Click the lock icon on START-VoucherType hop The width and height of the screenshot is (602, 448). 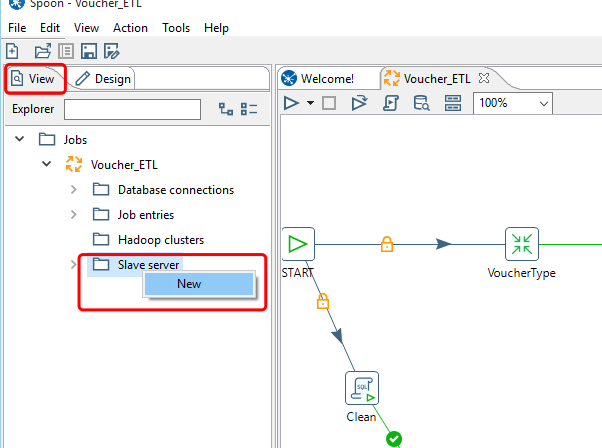coord(387,244)
